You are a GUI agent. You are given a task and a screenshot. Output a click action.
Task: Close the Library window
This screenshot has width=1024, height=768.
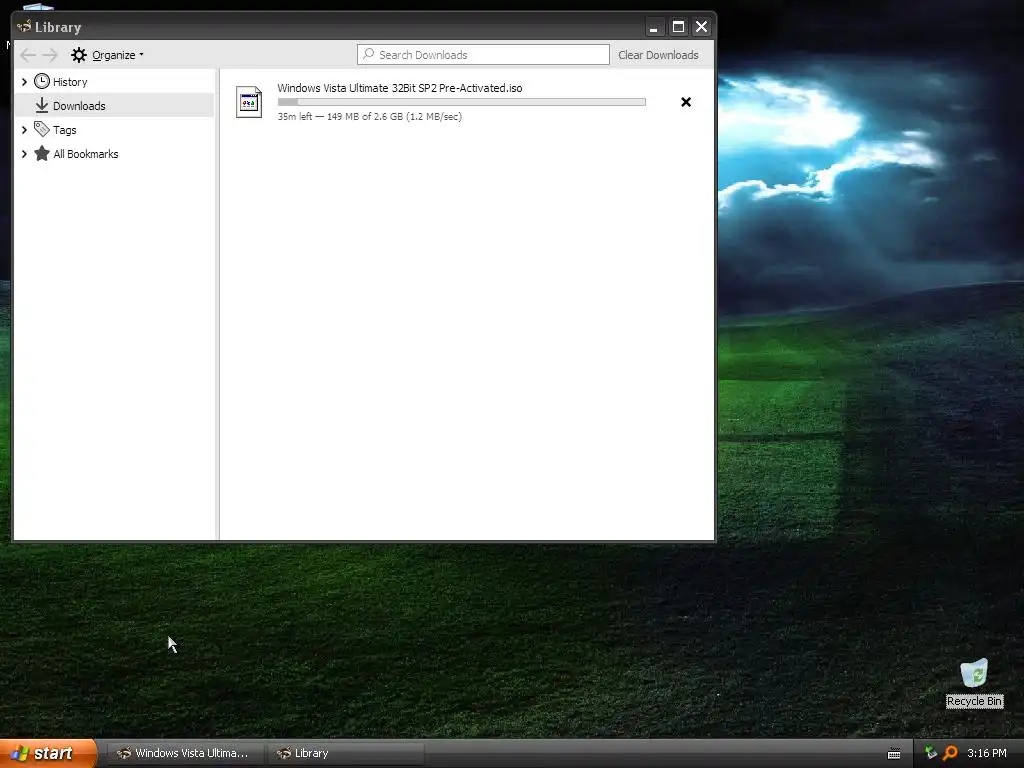[701, 27]
